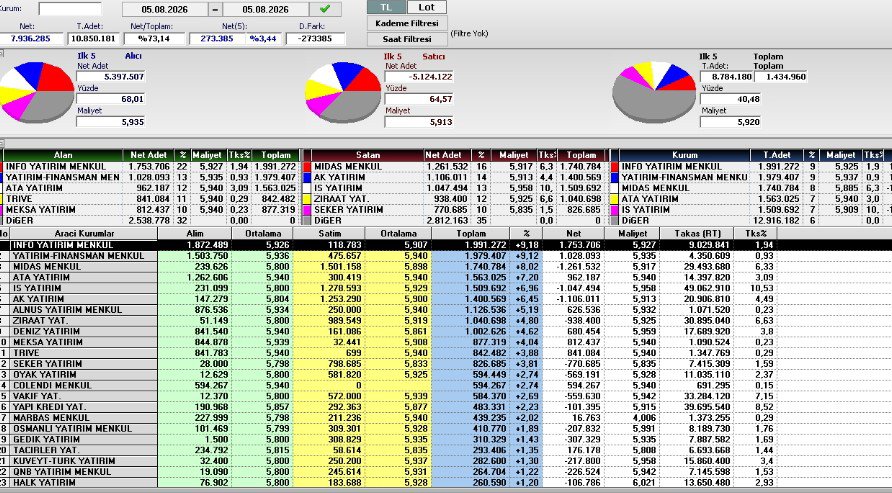This screenshot has width=892, height=493.
Task: Click blue swatch beside AK YATIRIM in Satan list
Action: click(307, 177)
